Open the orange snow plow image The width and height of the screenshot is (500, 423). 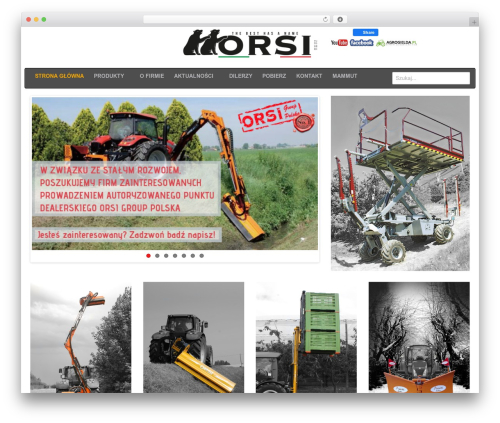[x=419, y=337]
